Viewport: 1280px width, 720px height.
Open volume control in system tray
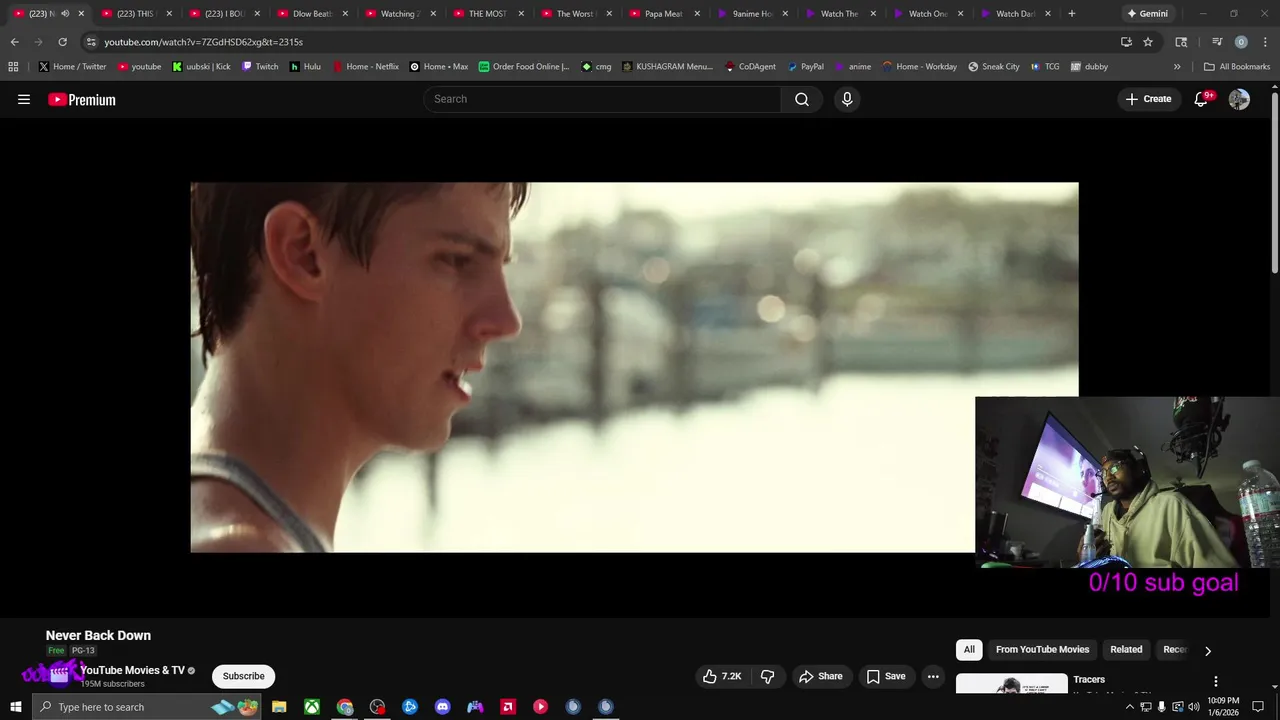point(1194,707)
